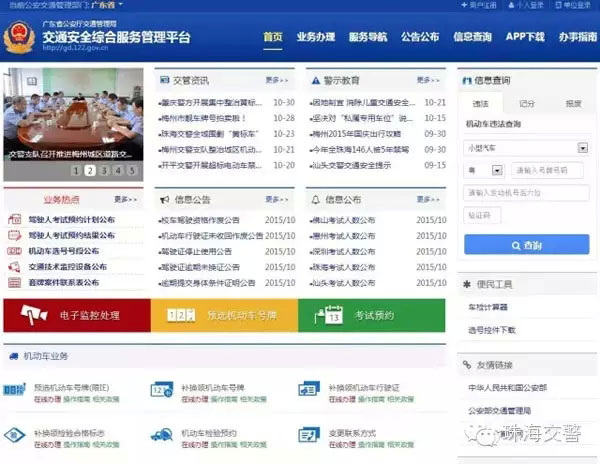This screenshot has width=600, height=464.
Task: Click the 交管资讯 section icon
Action: point(165,80)
